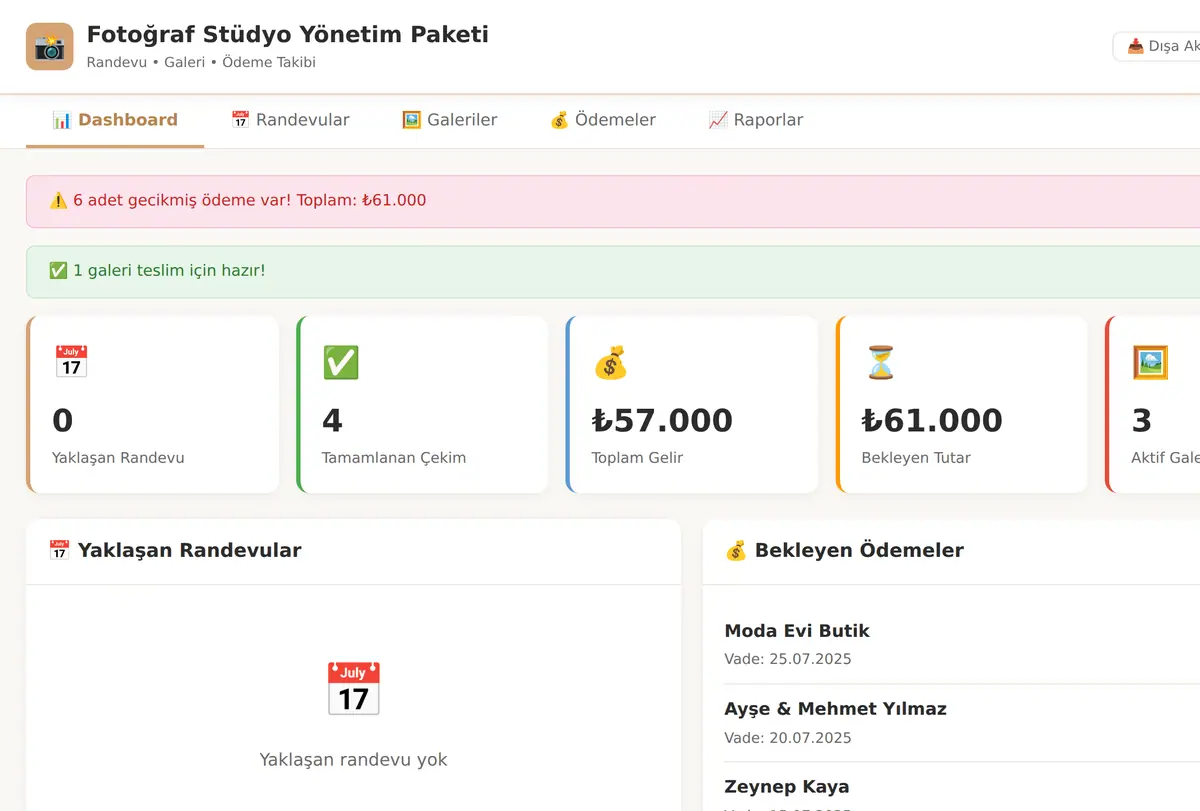This screenshot has width=1200, height=811.
Task: Click the 'Randevu • Galeri • Ödeme Takibi' subtitle
Action: pos(201,62)
